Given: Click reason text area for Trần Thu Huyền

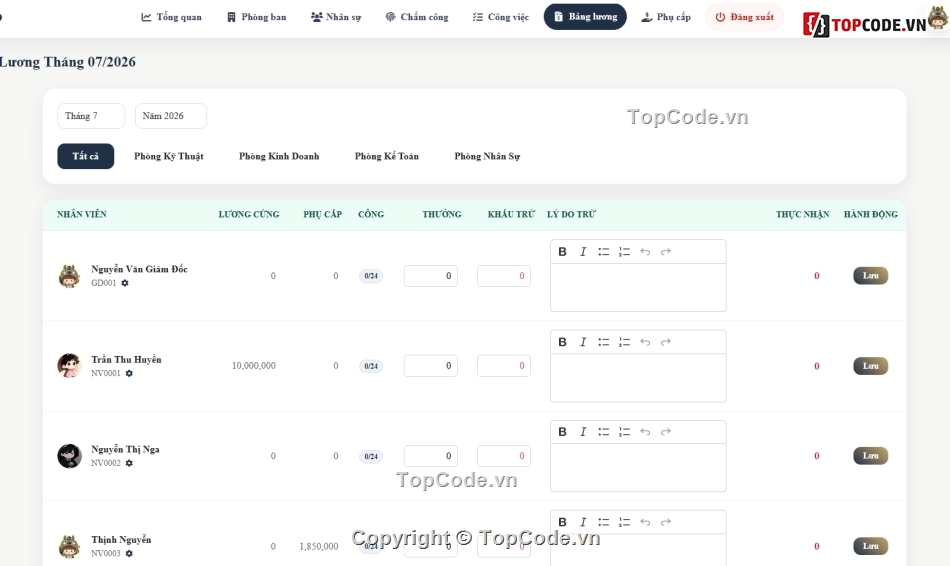Looking at the screenshot, I should click(638, 378).
